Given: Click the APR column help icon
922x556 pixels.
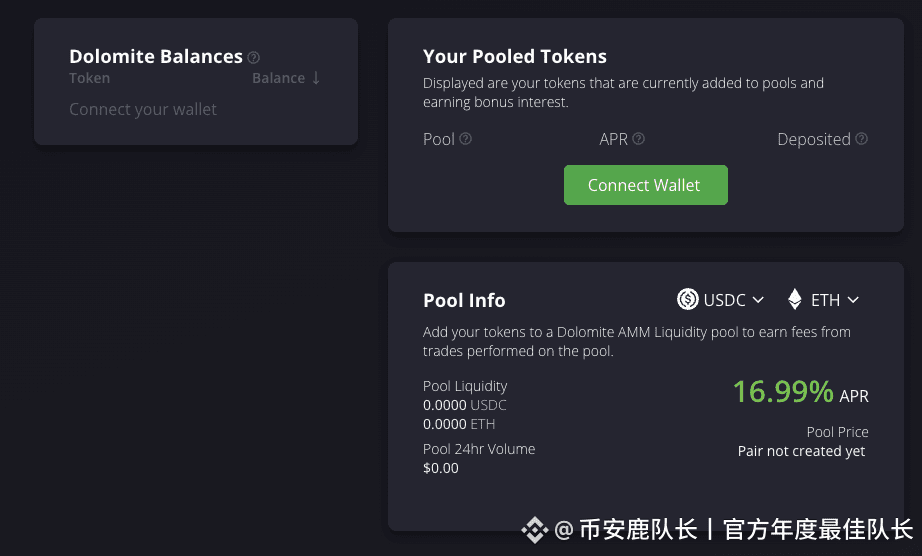Looking at the screenshot, I should coord(638,139).
